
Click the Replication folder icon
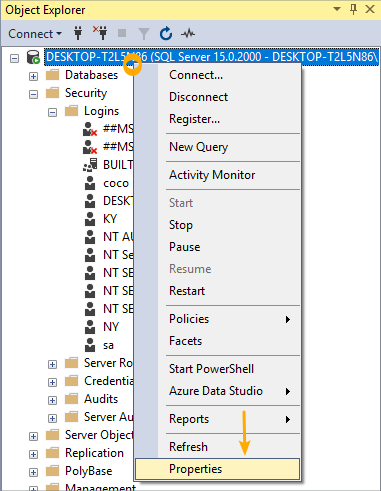tap(52, 453)
